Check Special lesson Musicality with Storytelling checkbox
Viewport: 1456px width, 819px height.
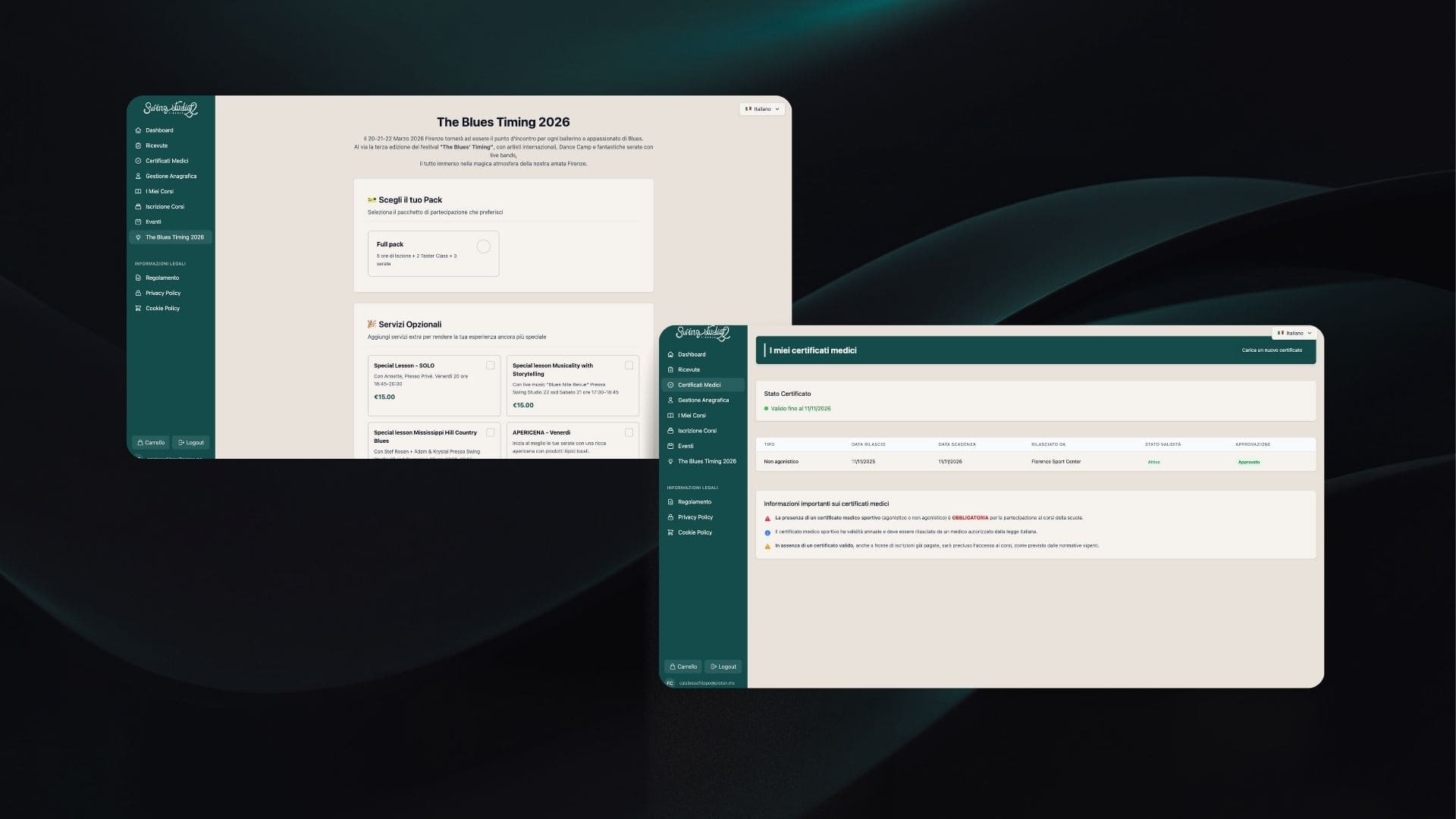click(x=629, y=366)
